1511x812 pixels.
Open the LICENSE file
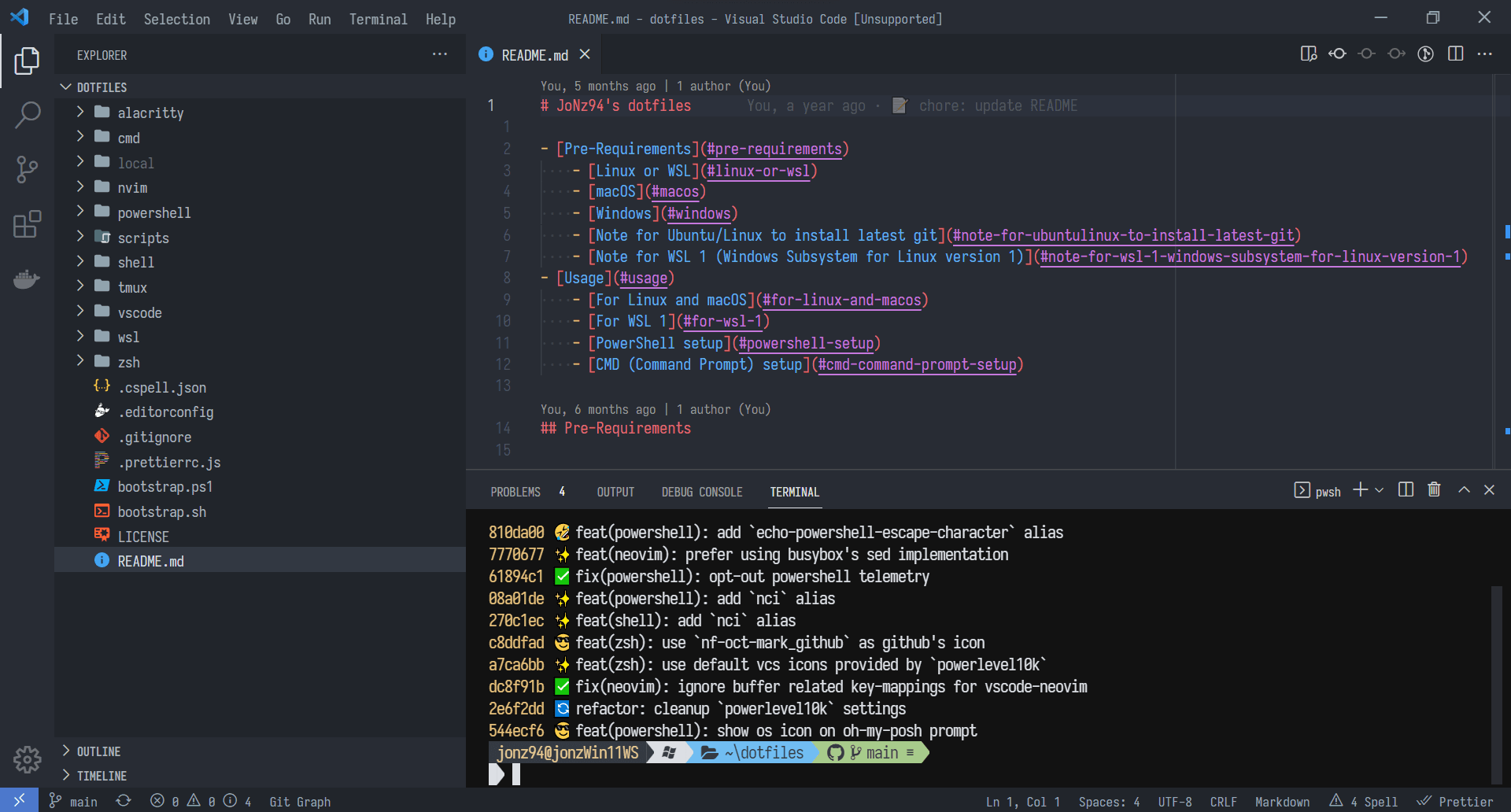[260, 537]
